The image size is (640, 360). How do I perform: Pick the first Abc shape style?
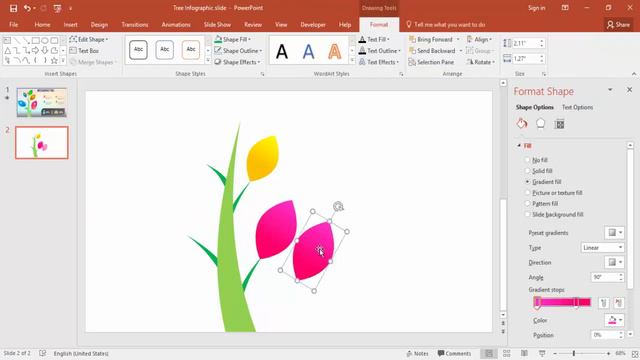coord(138,50)
